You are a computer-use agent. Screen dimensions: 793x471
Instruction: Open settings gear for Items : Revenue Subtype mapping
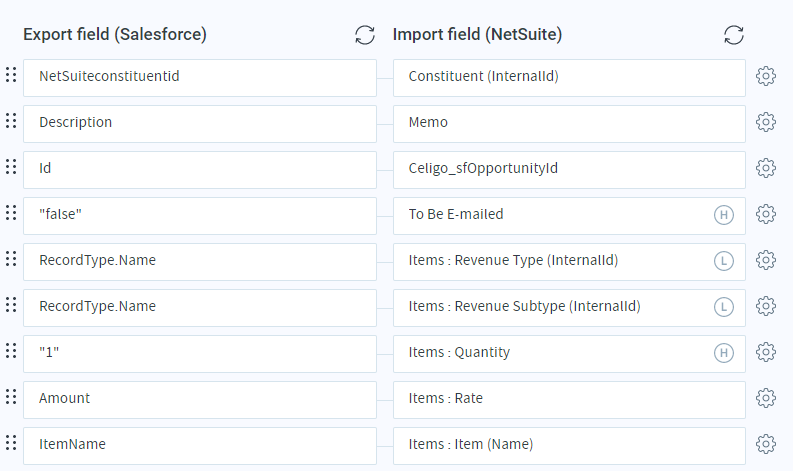(766, 306)
